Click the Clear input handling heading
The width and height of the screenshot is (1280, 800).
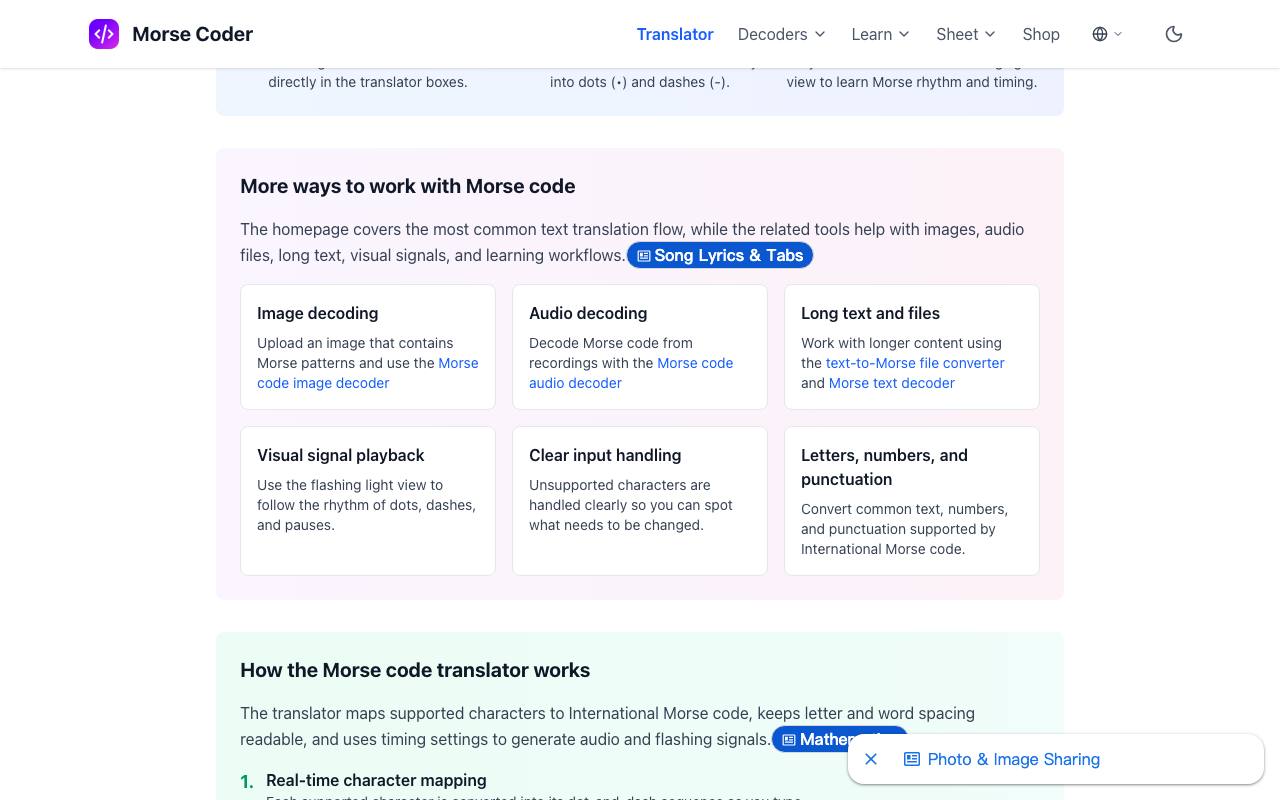[605, 455]
